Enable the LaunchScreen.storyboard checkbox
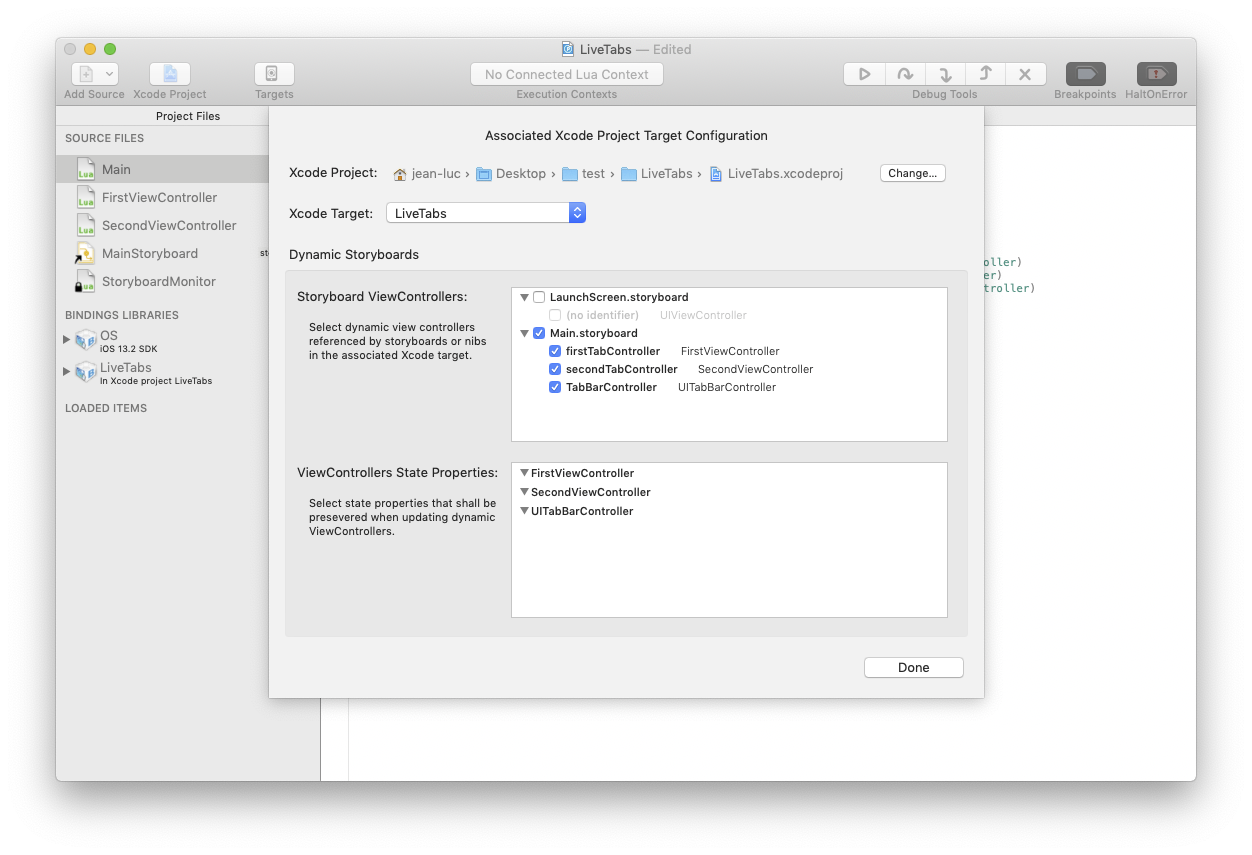Image resolution: width=1252 pixels, height=855 pixels. click(x=539, y=297)
